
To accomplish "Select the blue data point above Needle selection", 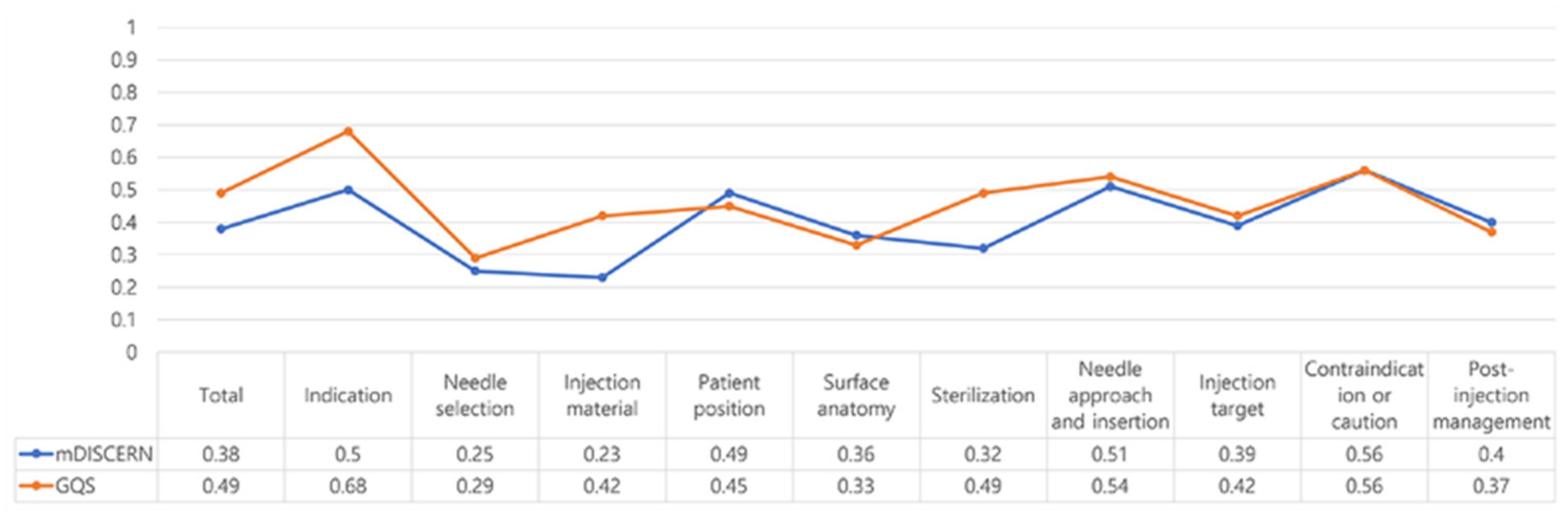I will tap(475, 271).
